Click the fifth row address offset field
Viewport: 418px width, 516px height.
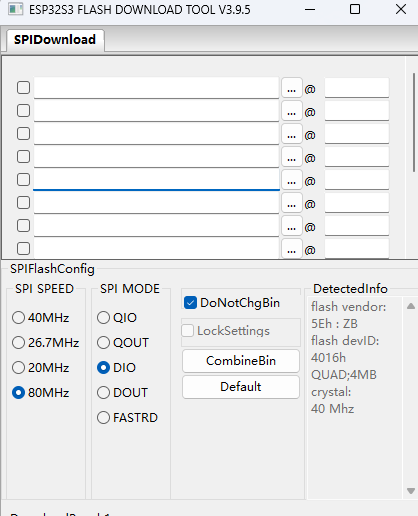[x=357, y=180]
